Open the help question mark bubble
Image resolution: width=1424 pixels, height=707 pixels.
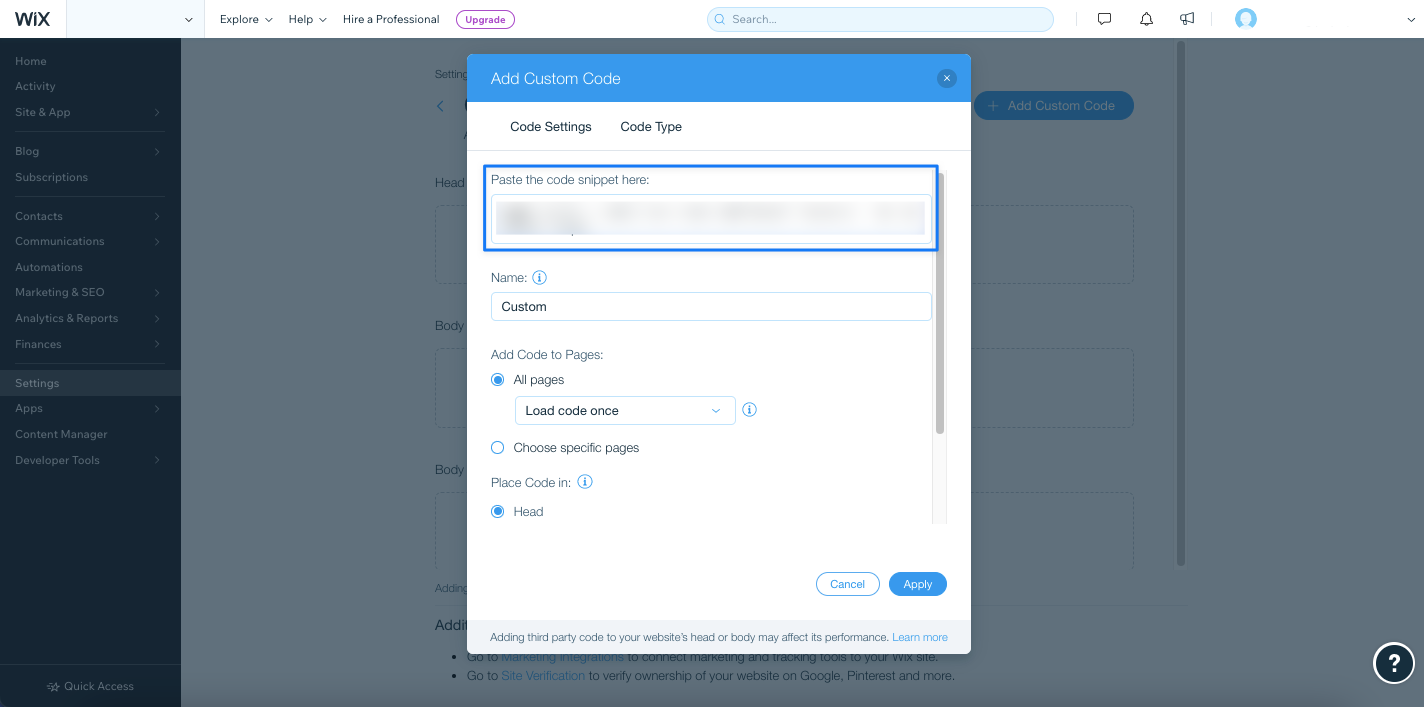coord(1394,662)
